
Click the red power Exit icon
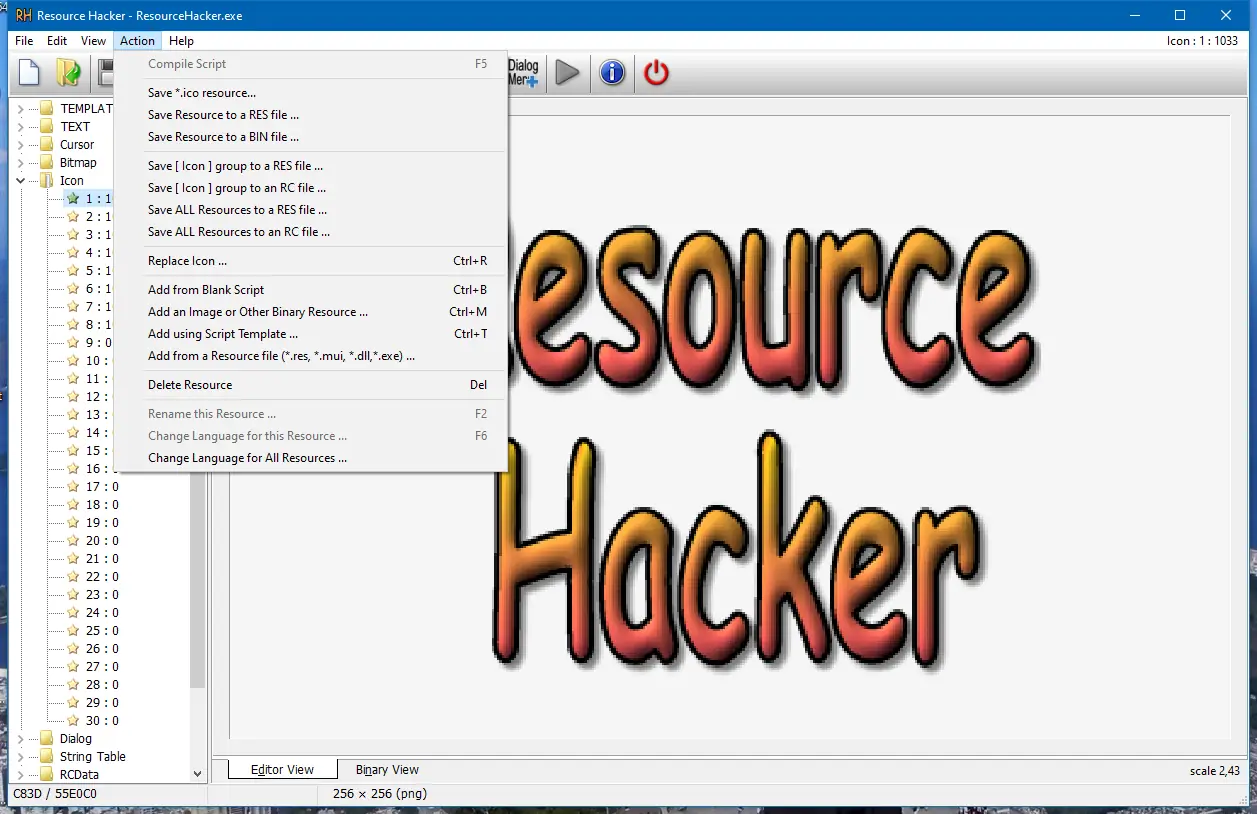(x=656, y=73)
